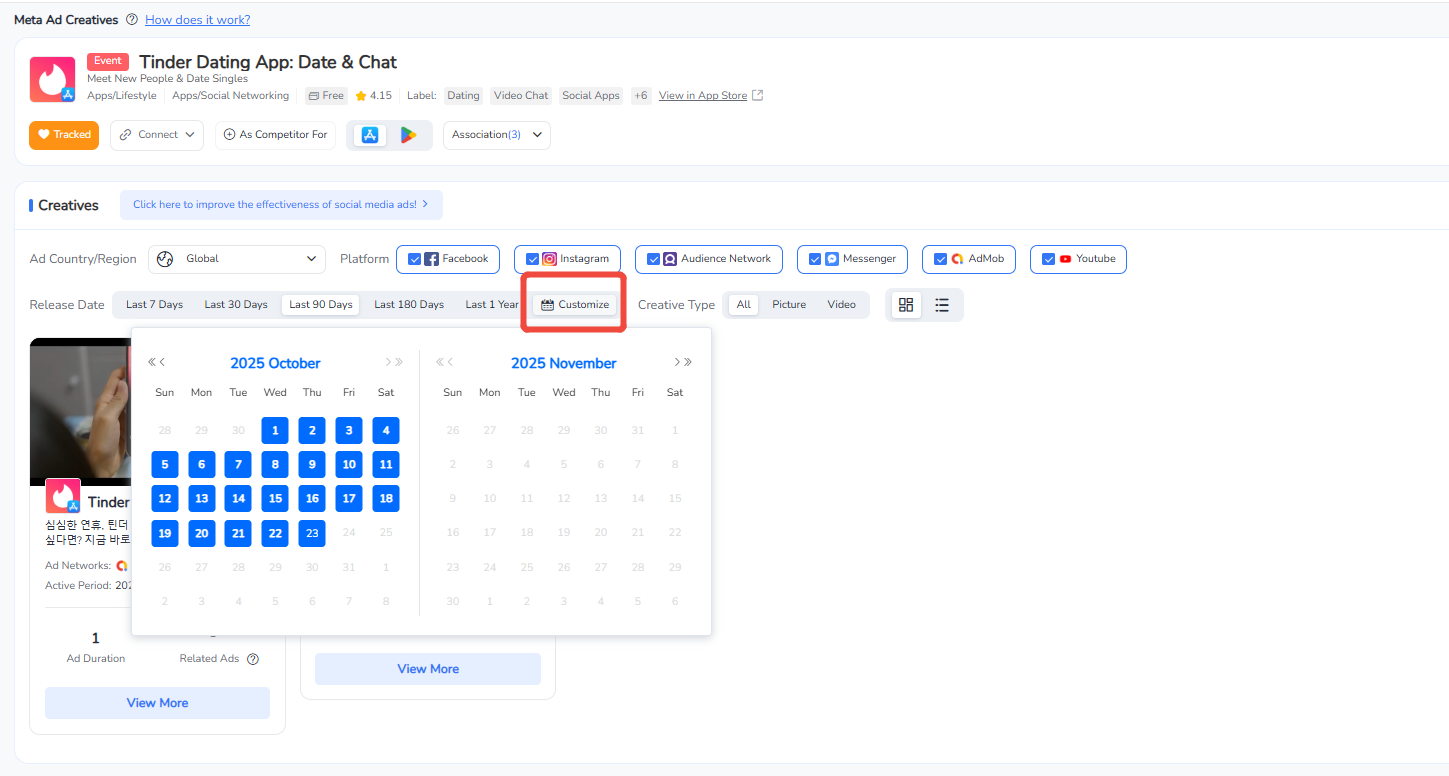Open the Ad Country/Region Global dropdown
1449x776 pixels.
(237, 259)
